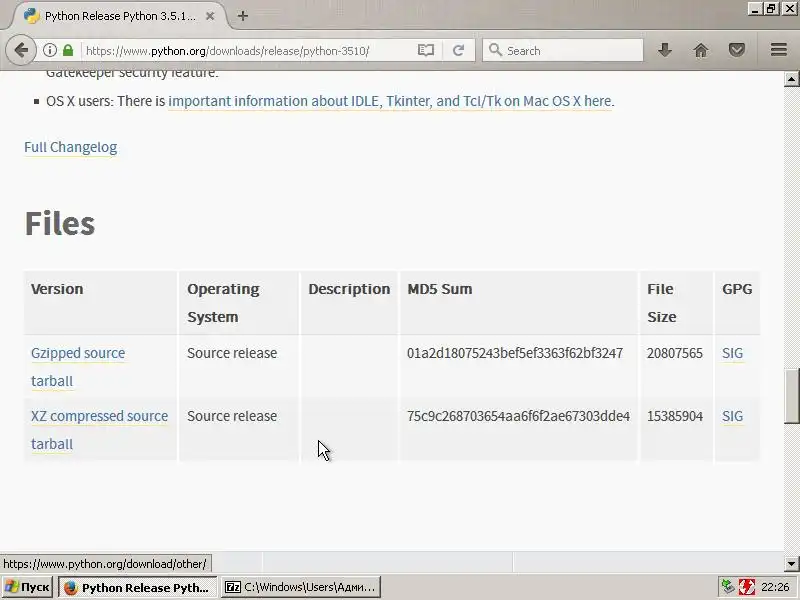Image resolution: width=800 pixels, height=600 pixels.
Task: Click the vertical scrollbar thumb
Action: click(792, 396)
